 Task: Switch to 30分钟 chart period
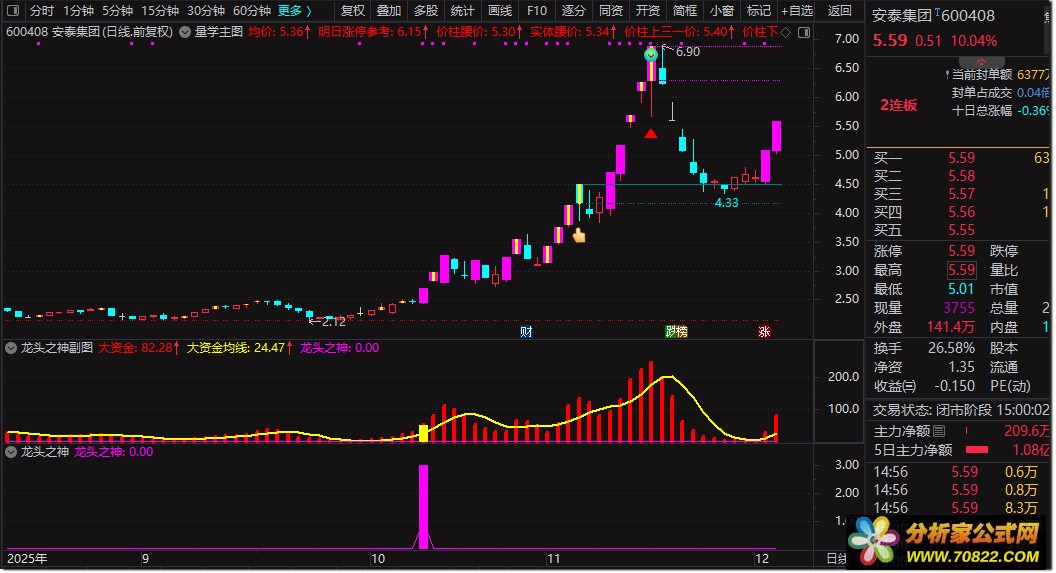[205, 11]
